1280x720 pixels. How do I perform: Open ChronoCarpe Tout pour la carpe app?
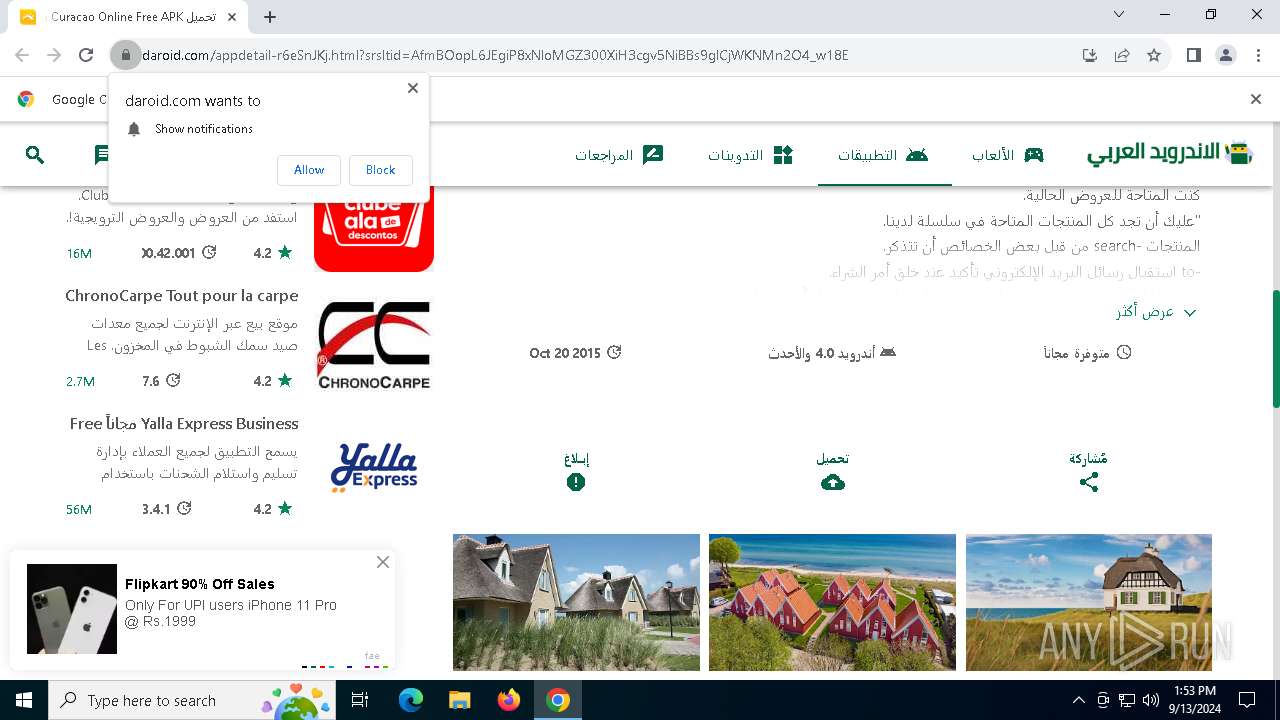tap(182, 296)
